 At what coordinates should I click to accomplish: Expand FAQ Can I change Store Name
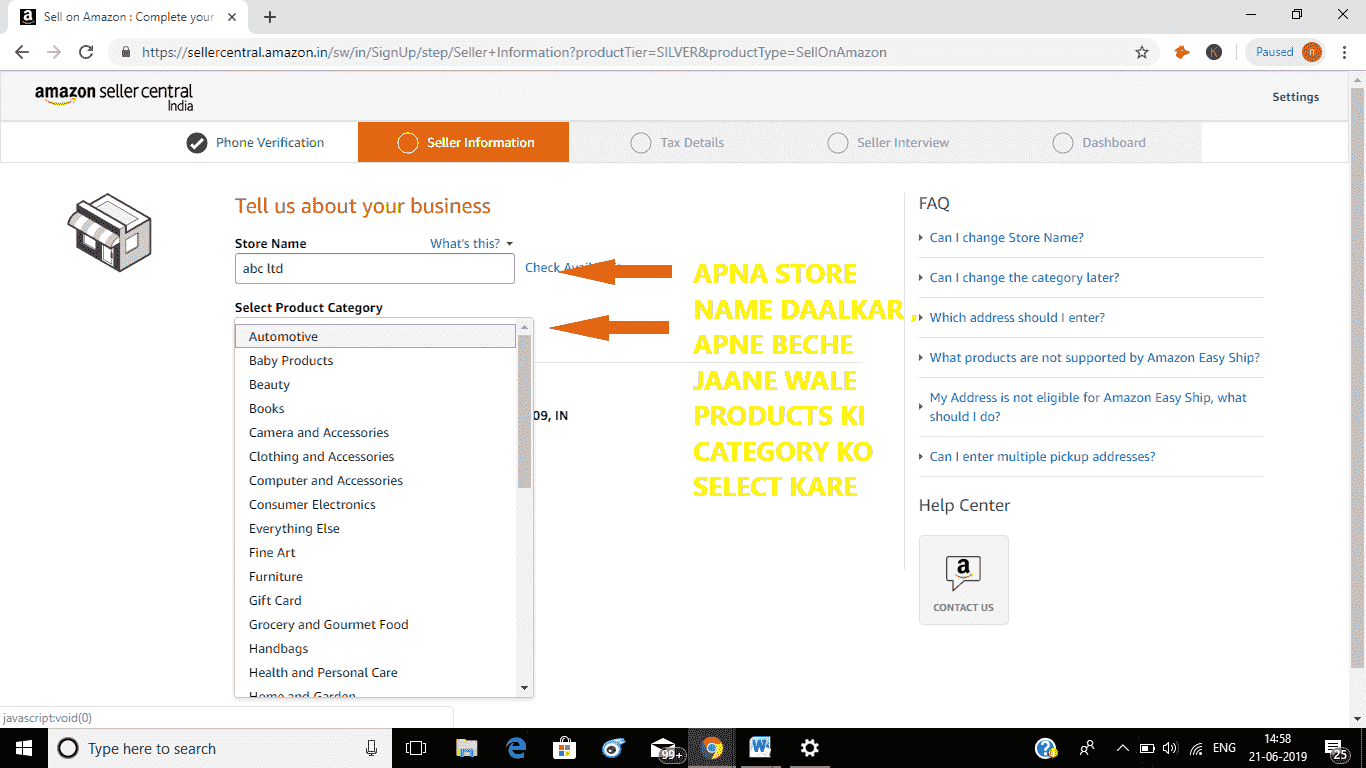[x=1006, y=238]
